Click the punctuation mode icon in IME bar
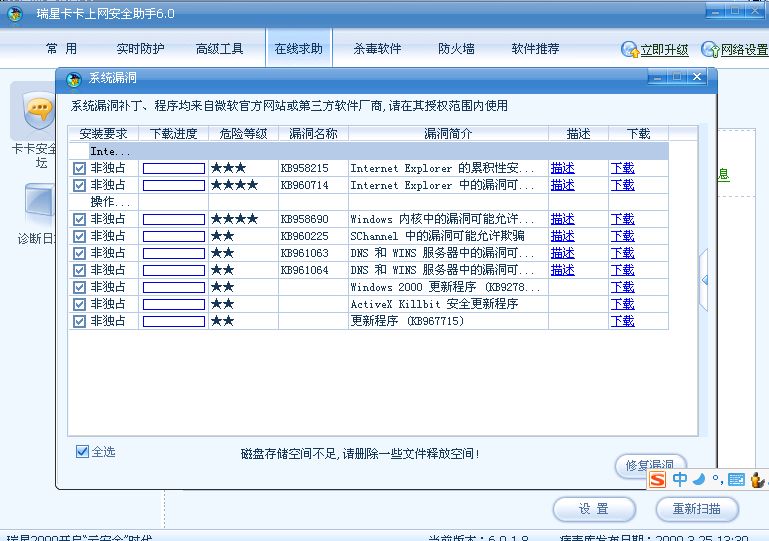Screen dimensions: 769x541 coord(718,479)
